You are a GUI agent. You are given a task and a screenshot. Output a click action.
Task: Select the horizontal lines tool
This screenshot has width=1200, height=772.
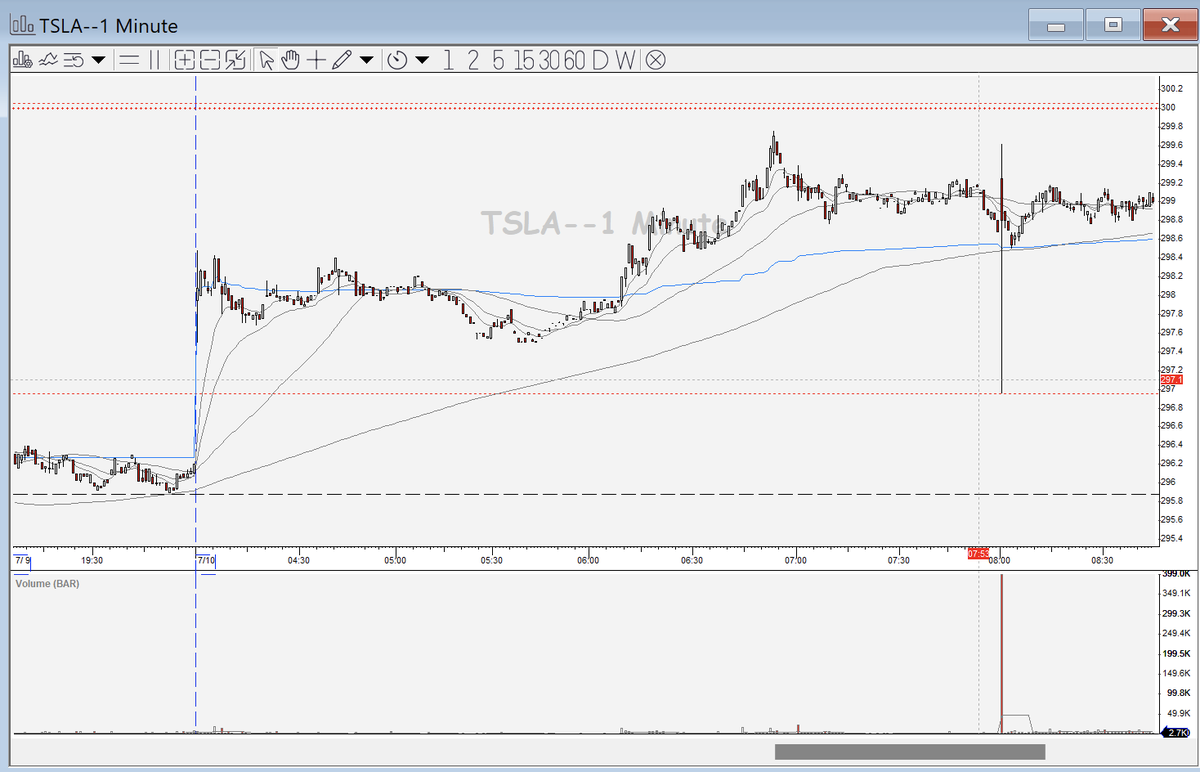128,60
